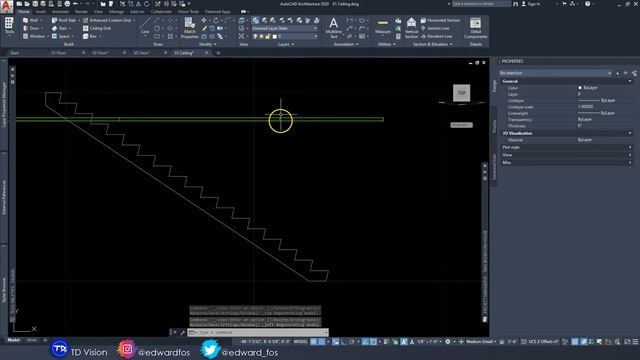The image size is (640, 360).
Task: Click the Color ByLayer swatch in Properties
Action: tap(580, 88)
